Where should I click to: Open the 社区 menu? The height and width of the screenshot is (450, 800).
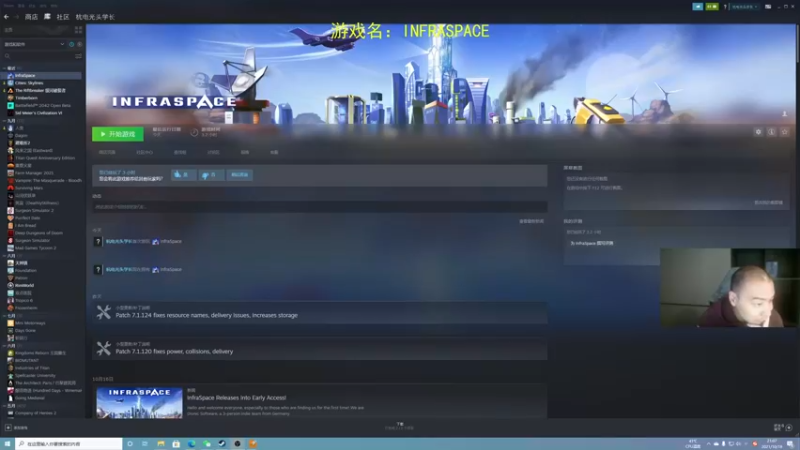(x=63, y=17)
